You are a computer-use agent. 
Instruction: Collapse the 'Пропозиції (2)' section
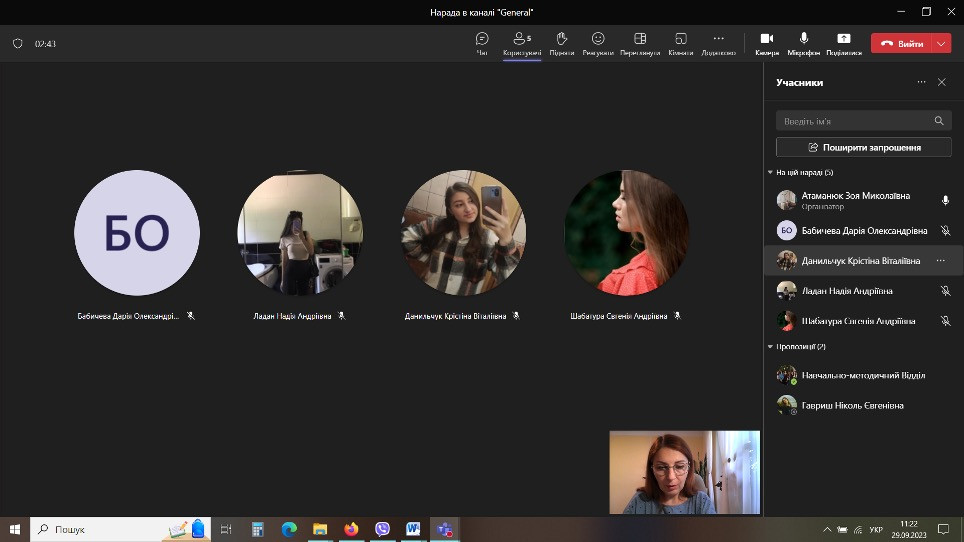[x=770, y=347]
